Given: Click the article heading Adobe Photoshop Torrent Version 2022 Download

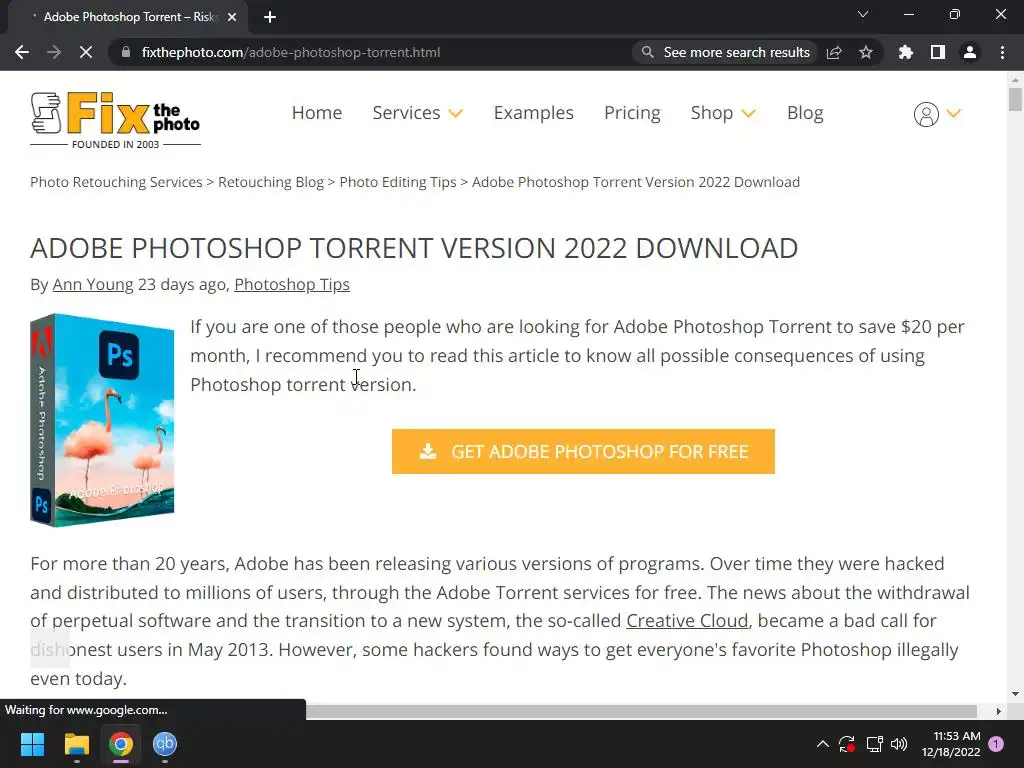Looking at the screenshot, I should click(414, 248).
